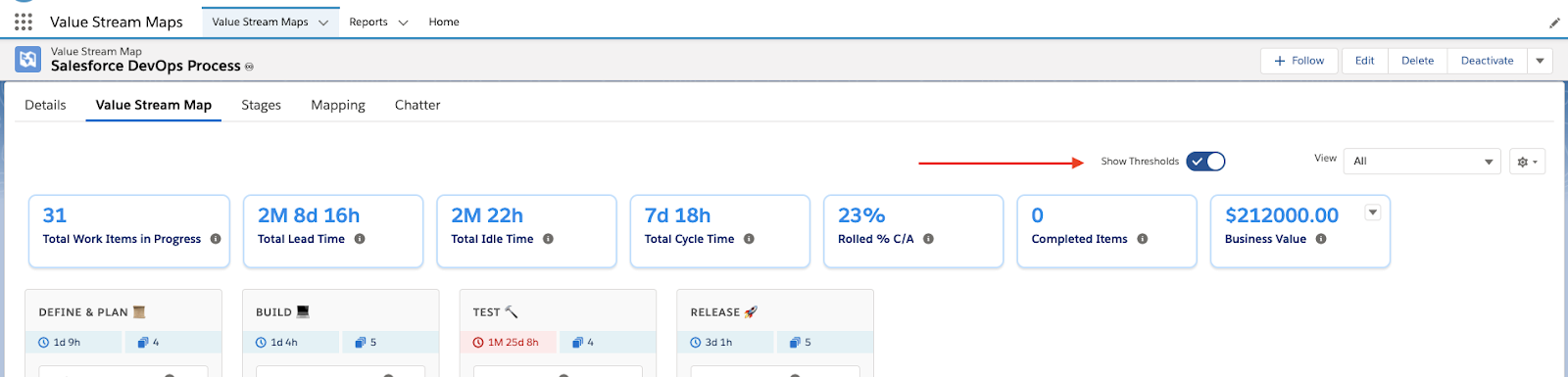This screenshot has width=1568, height=377.
Task: Click the rocket emoji in Release header
Action: (x=751, y=312)
